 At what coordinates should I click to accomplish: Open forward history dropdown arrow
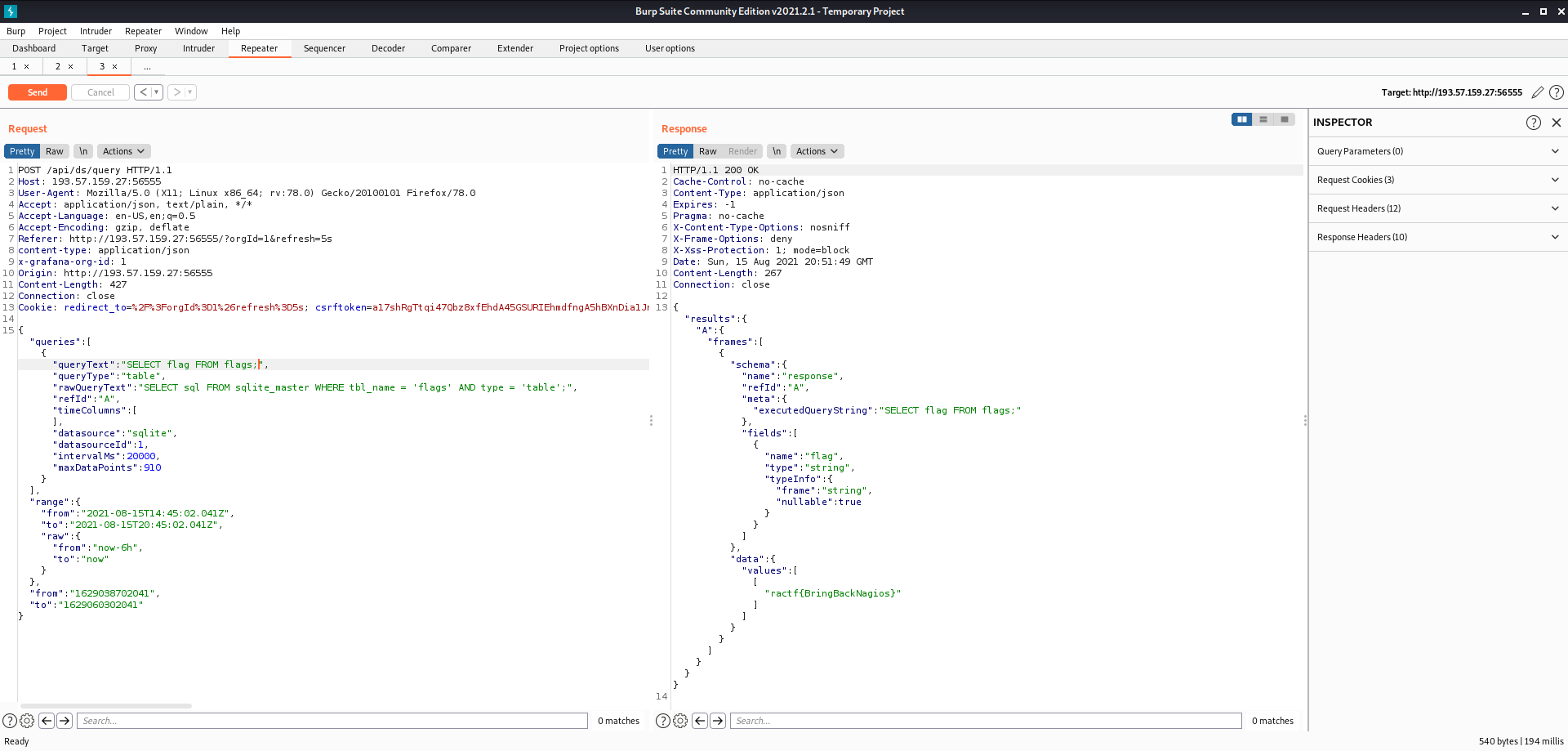pyautogui.click(x=190, y=92)
